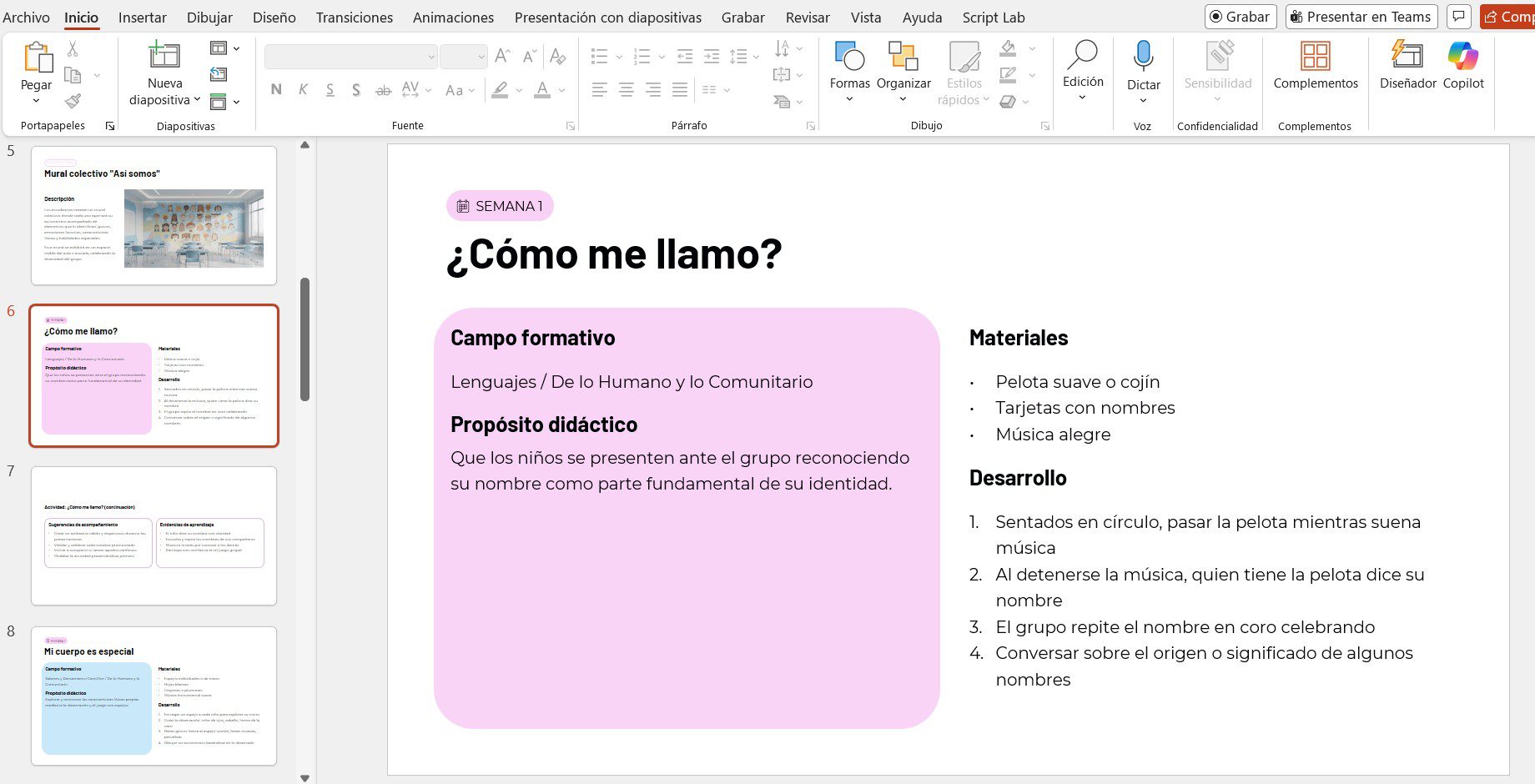Click the Presentar en Teams button
The width and height of the screenshot is (1535, 784).
tap(1360, 17)
